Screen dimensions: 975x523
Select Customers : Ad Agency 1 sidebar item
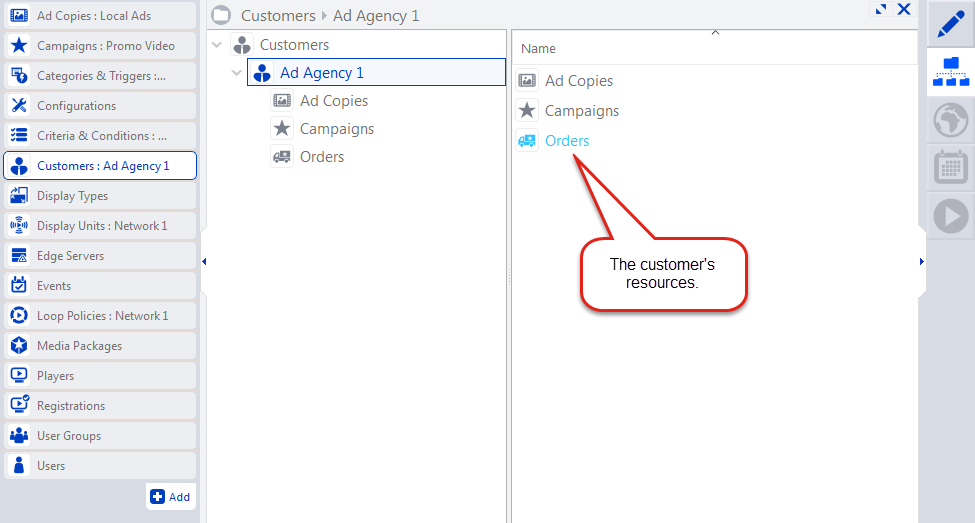99,166
